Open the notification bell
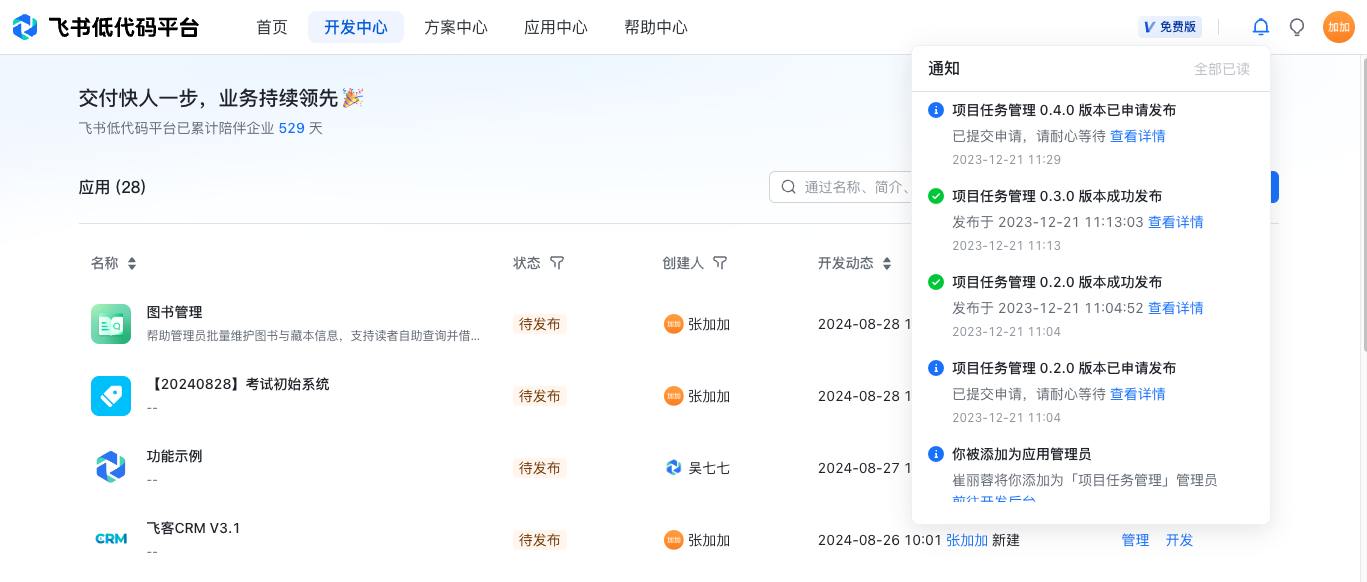Image resolution: width=1367 pixels, height=582 pixels. click(1261, 27)
